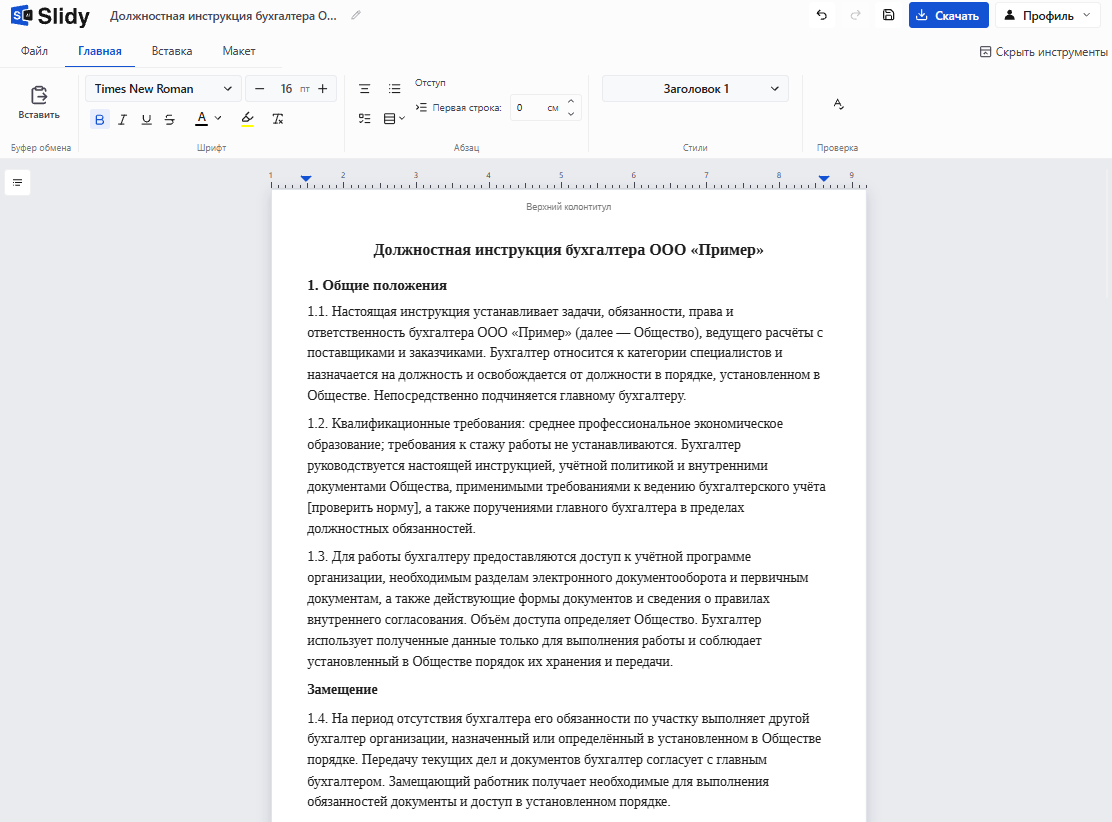The image size is (1112, 822).
Task: Switch to the Вставка tab
Action: click(172, 51)
